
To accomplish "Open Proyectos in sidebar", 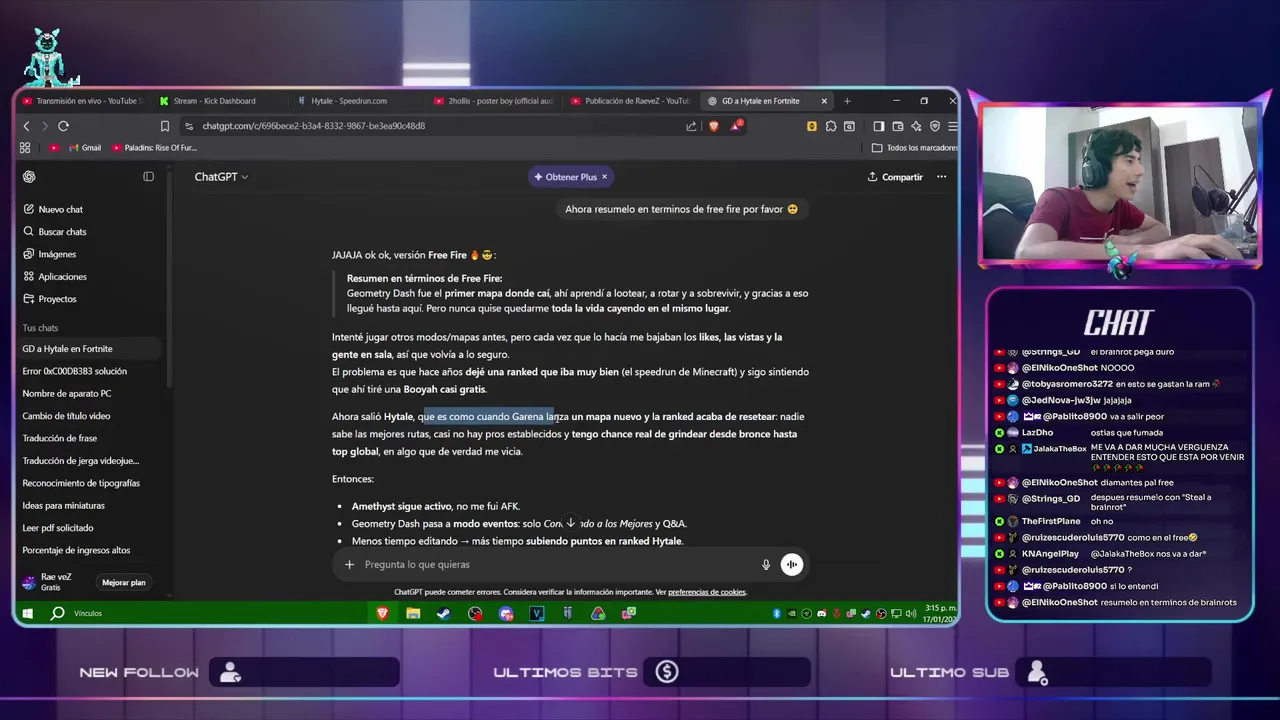I will [x=49, y=299].
